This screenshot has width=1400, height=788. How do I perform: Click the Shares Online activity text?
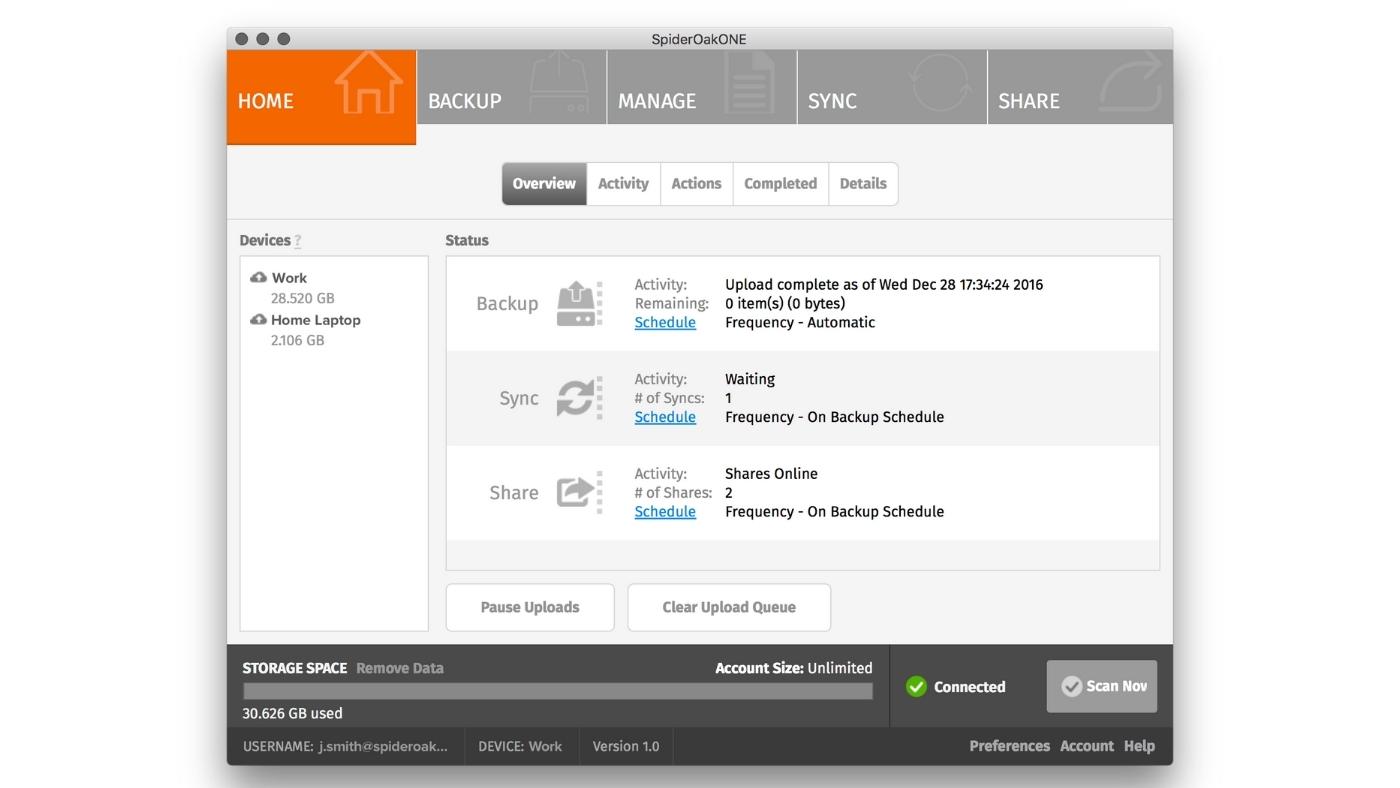(771, 473)
